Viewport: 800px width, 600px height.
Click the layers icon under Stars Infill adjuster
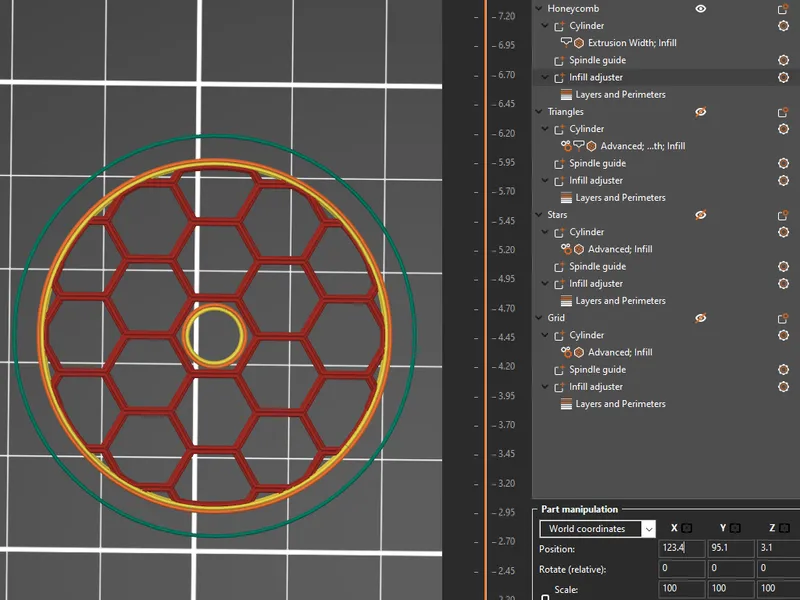point(567,301)
